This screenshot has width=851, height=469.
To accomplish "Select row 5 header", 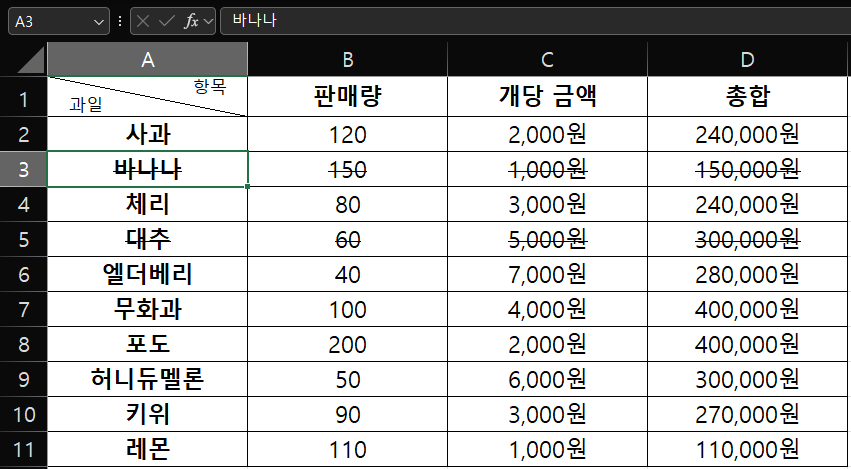I will click(23, 239).
